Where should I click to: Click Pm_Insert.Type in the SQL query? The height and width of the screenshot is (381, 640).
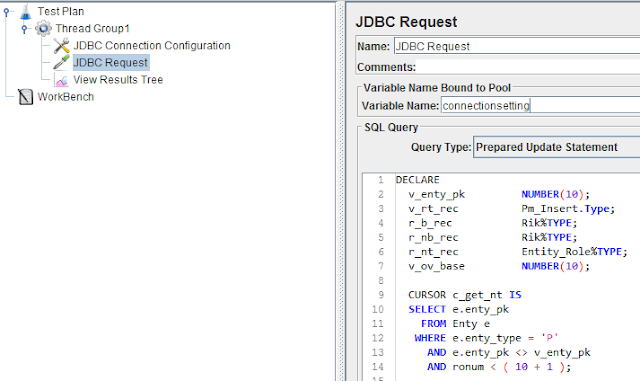coord(568,209)
